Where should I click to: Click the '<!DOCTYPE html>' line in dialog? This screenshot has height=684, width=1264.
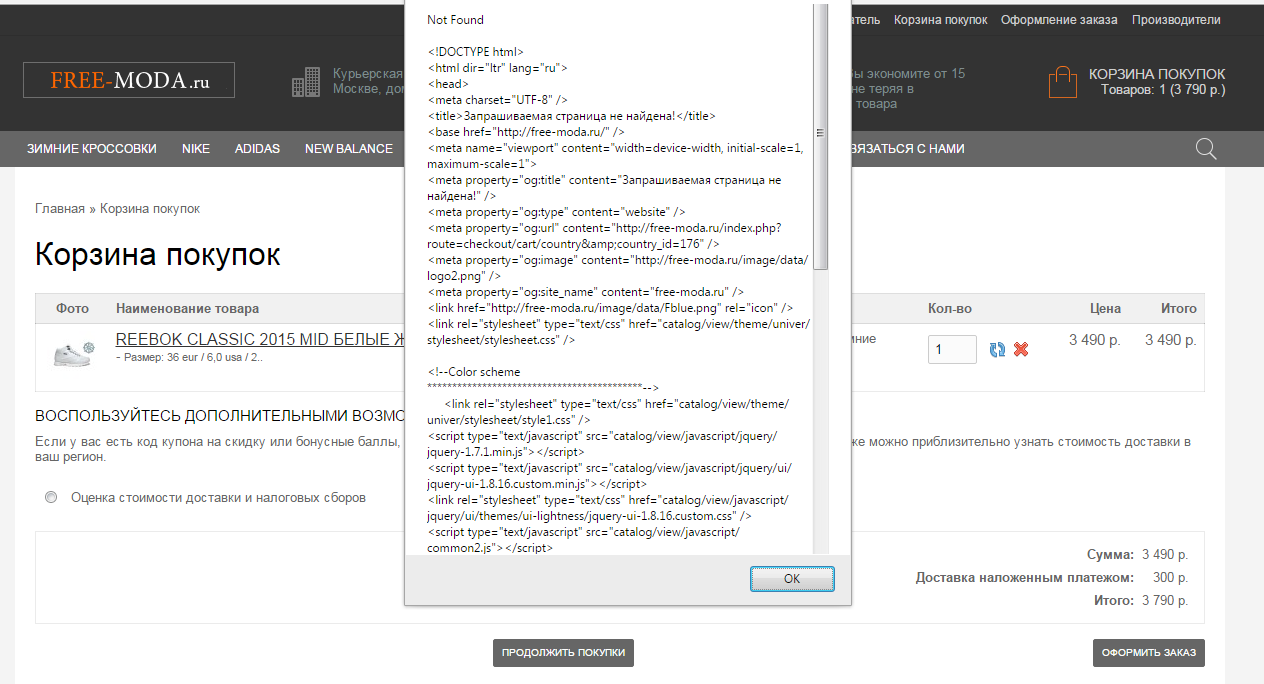pos(475,52)
